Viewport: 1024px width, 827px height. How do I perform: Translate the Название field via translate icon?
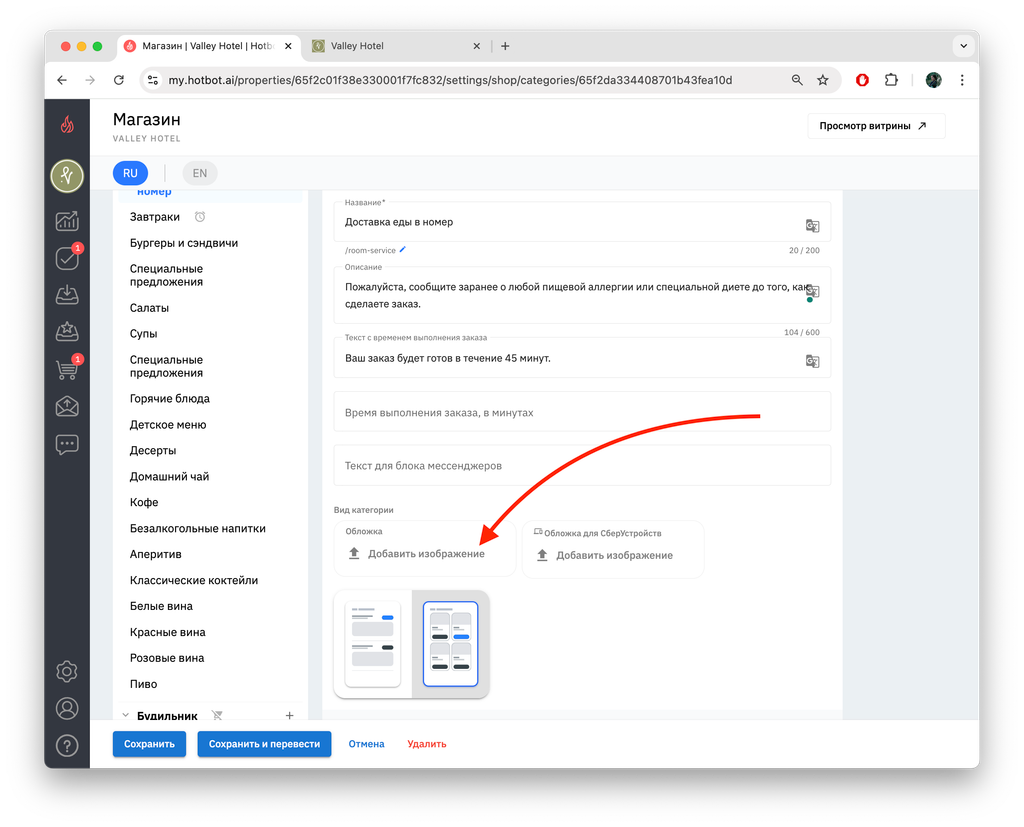click(812, 225)
